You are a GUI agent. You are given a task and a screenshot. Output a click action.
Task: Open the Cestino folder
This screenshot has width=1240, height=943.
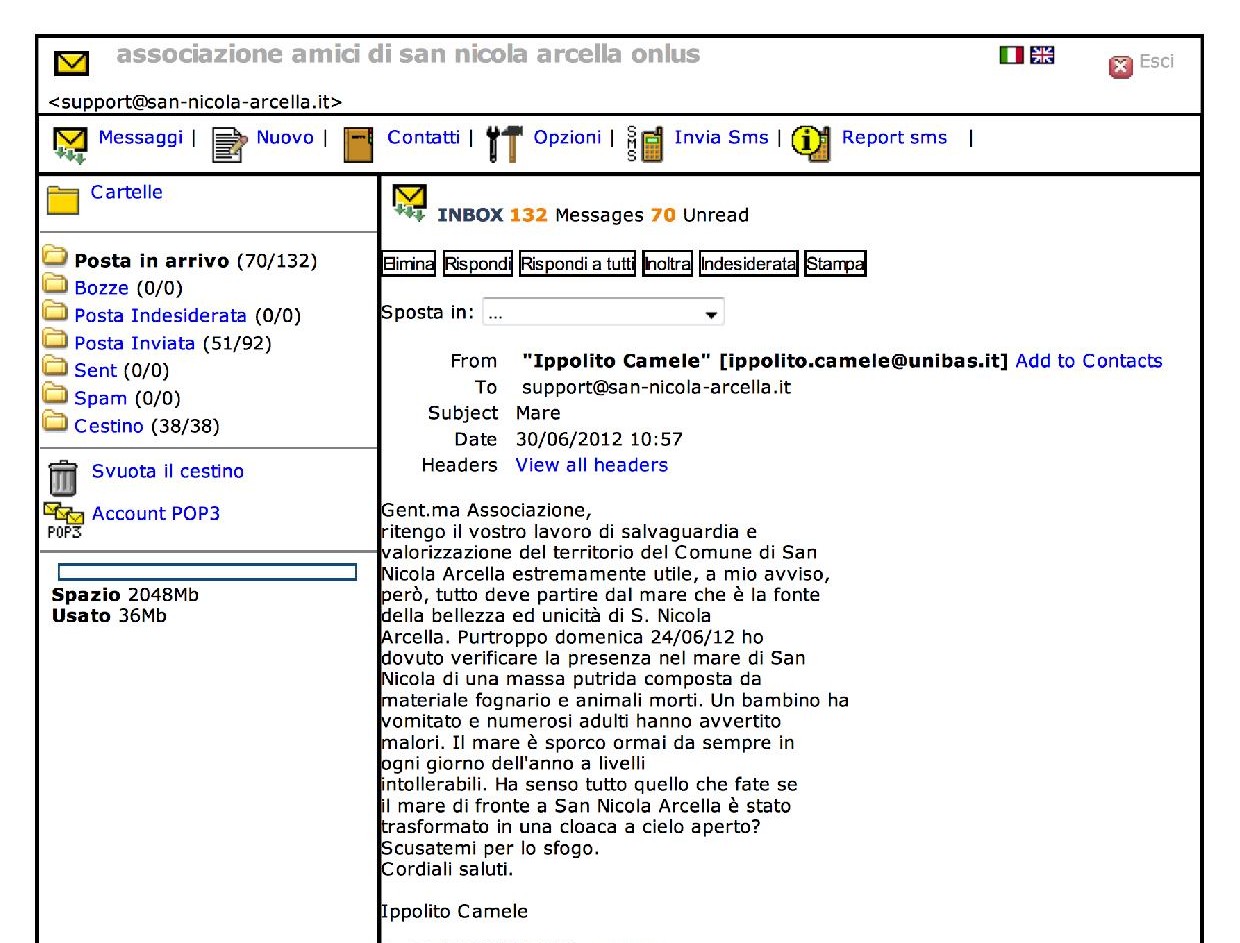coord(109,426)
